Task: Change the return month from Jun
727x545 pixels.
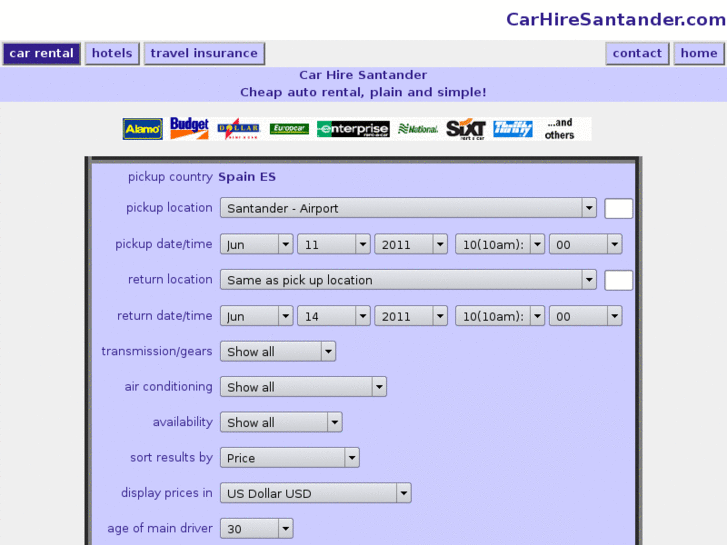Action: coord(256,316)
